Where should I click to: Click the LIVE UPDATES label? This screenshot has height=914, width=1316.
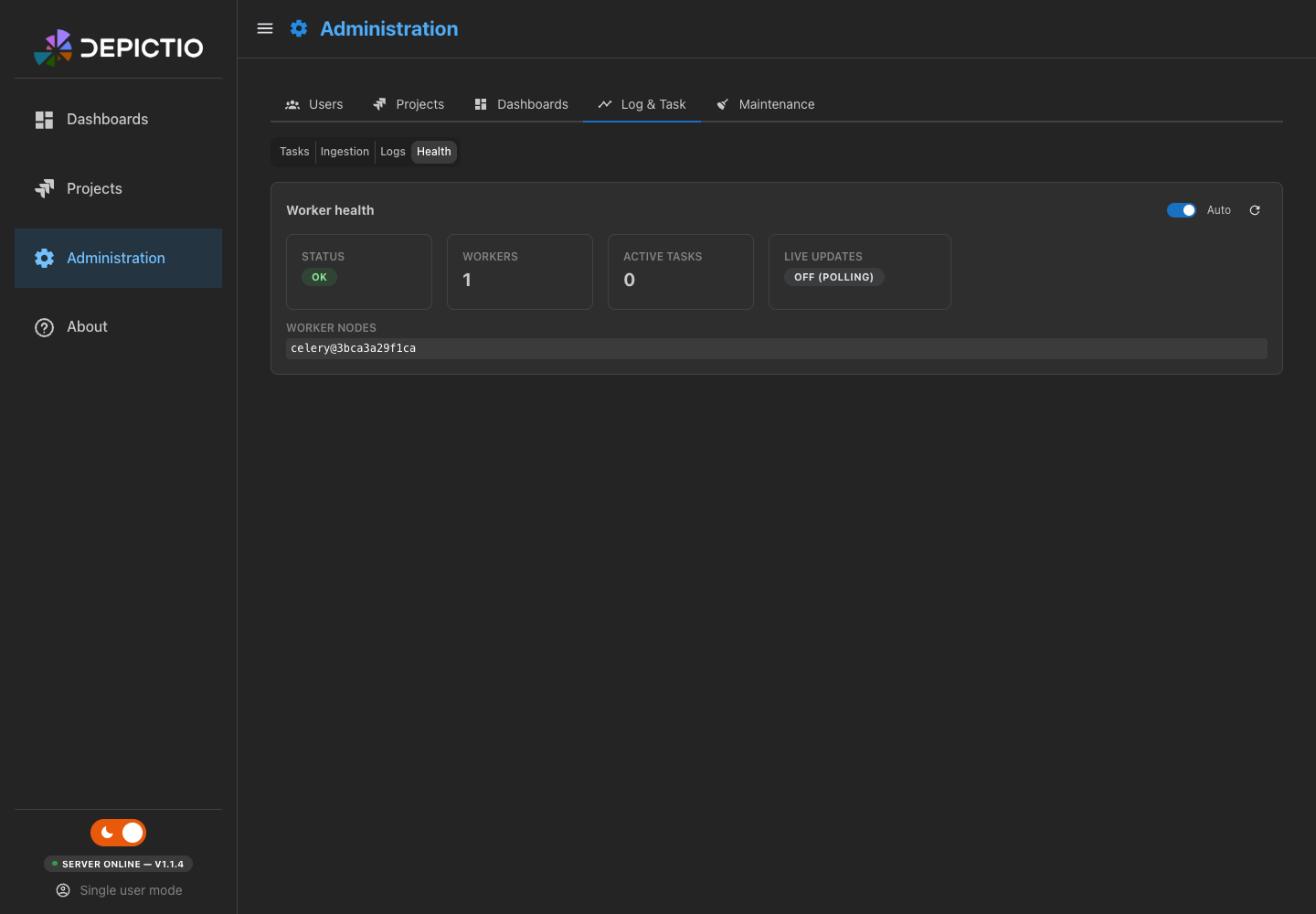point(823,257)
